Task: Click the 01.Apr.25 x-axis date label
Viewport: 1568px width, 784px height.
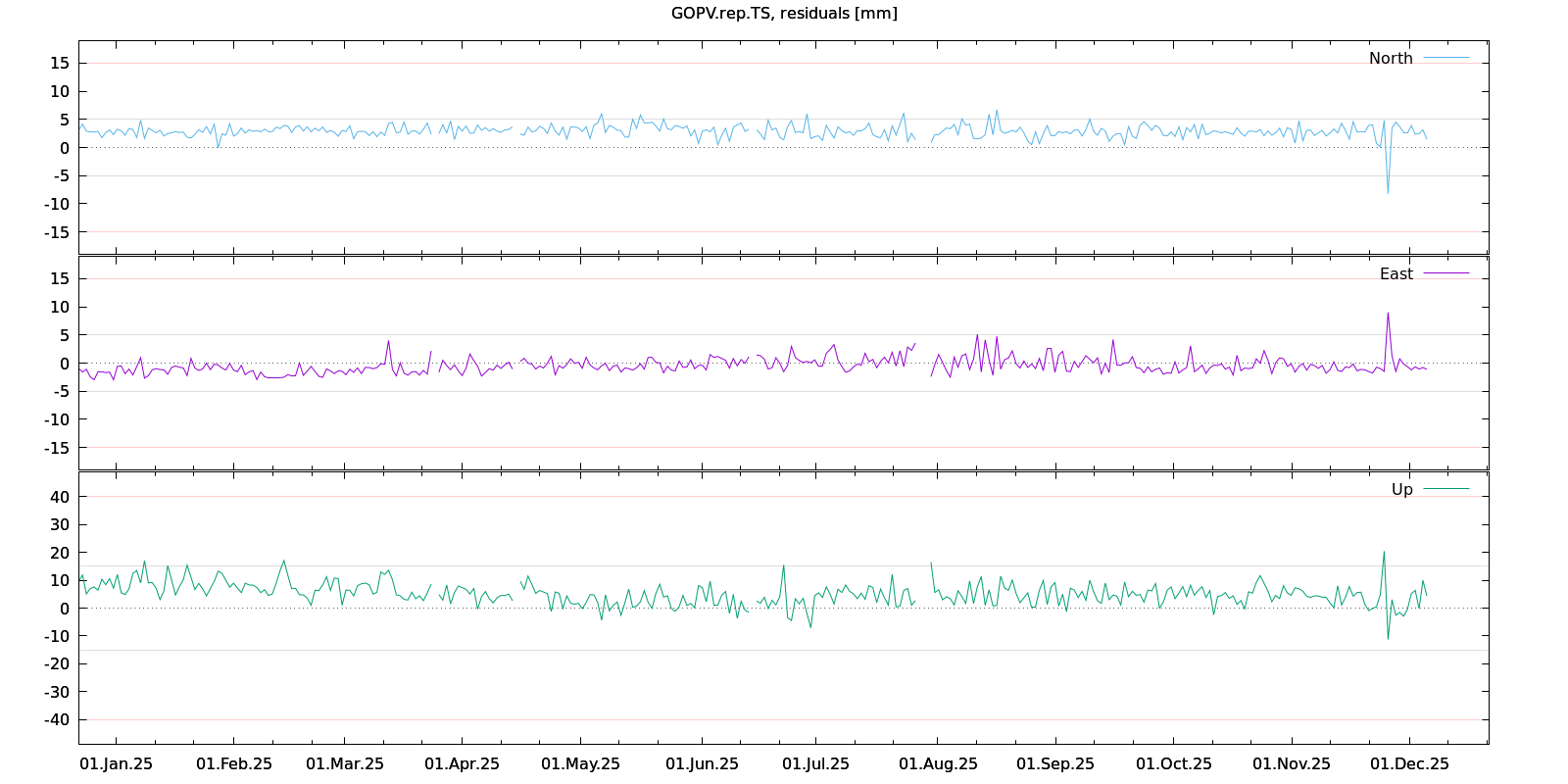Action: (462, 764)
